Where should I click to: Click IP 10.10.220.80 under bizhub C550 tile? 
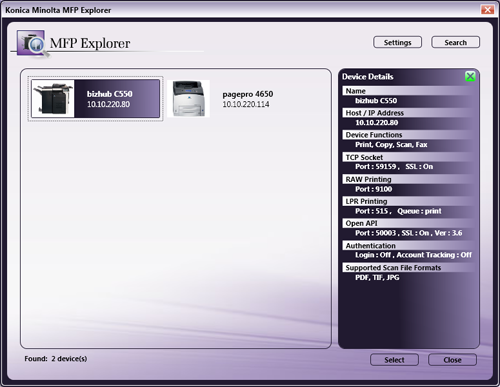[x=108, y=104]
